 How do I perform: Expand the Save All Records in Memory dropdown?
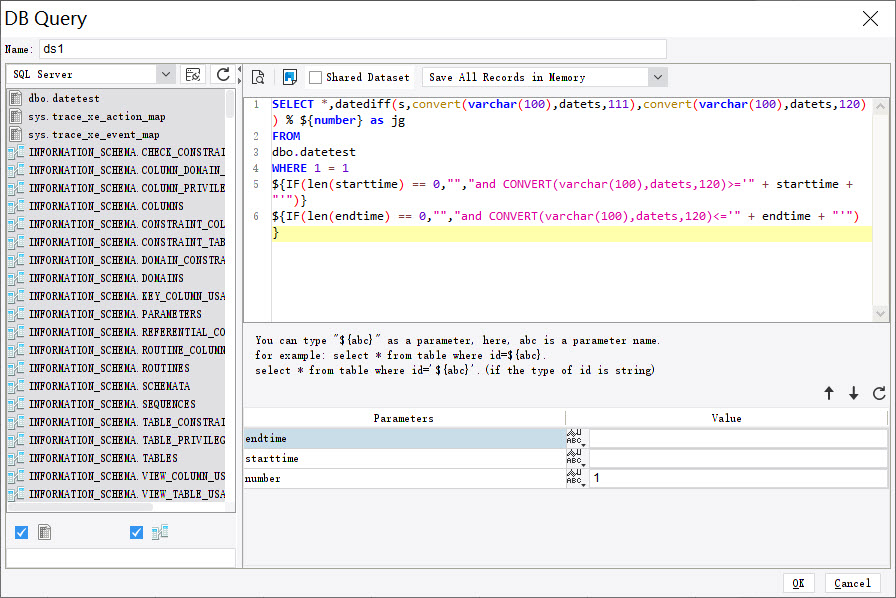click(x=657, y=77)
